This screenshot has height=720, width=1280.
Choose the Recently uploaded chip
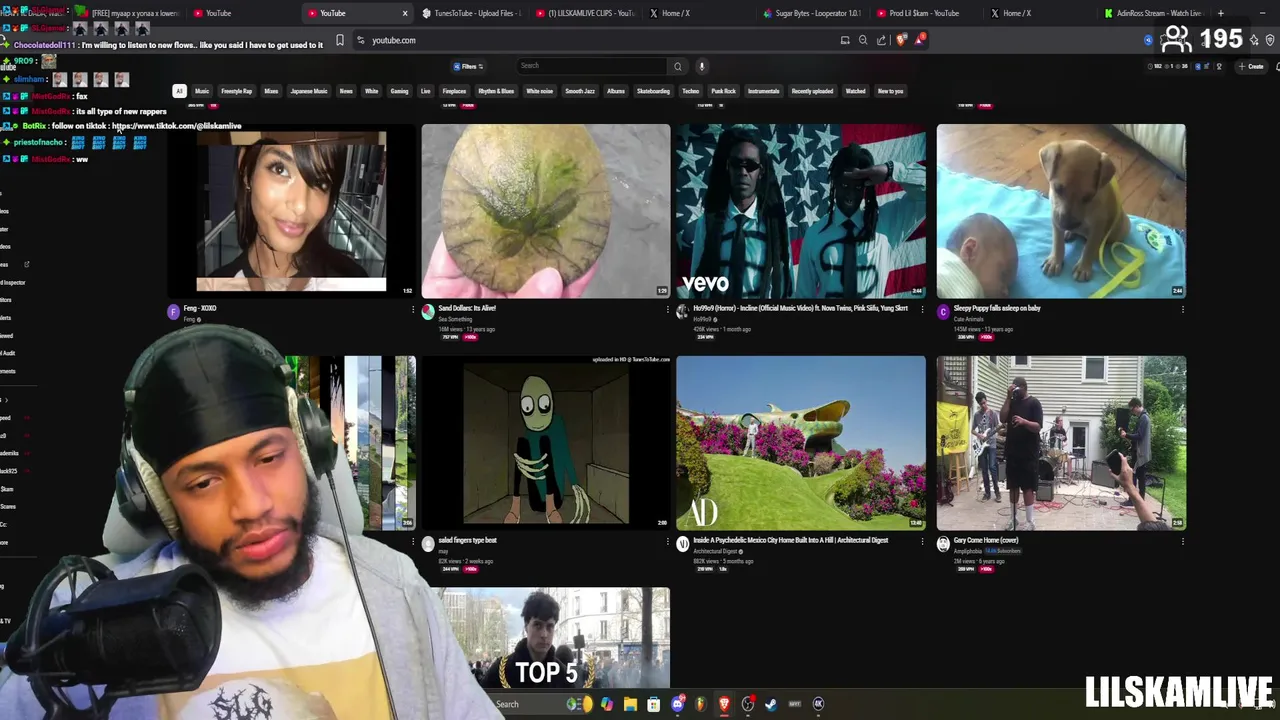tap(812, 91)
